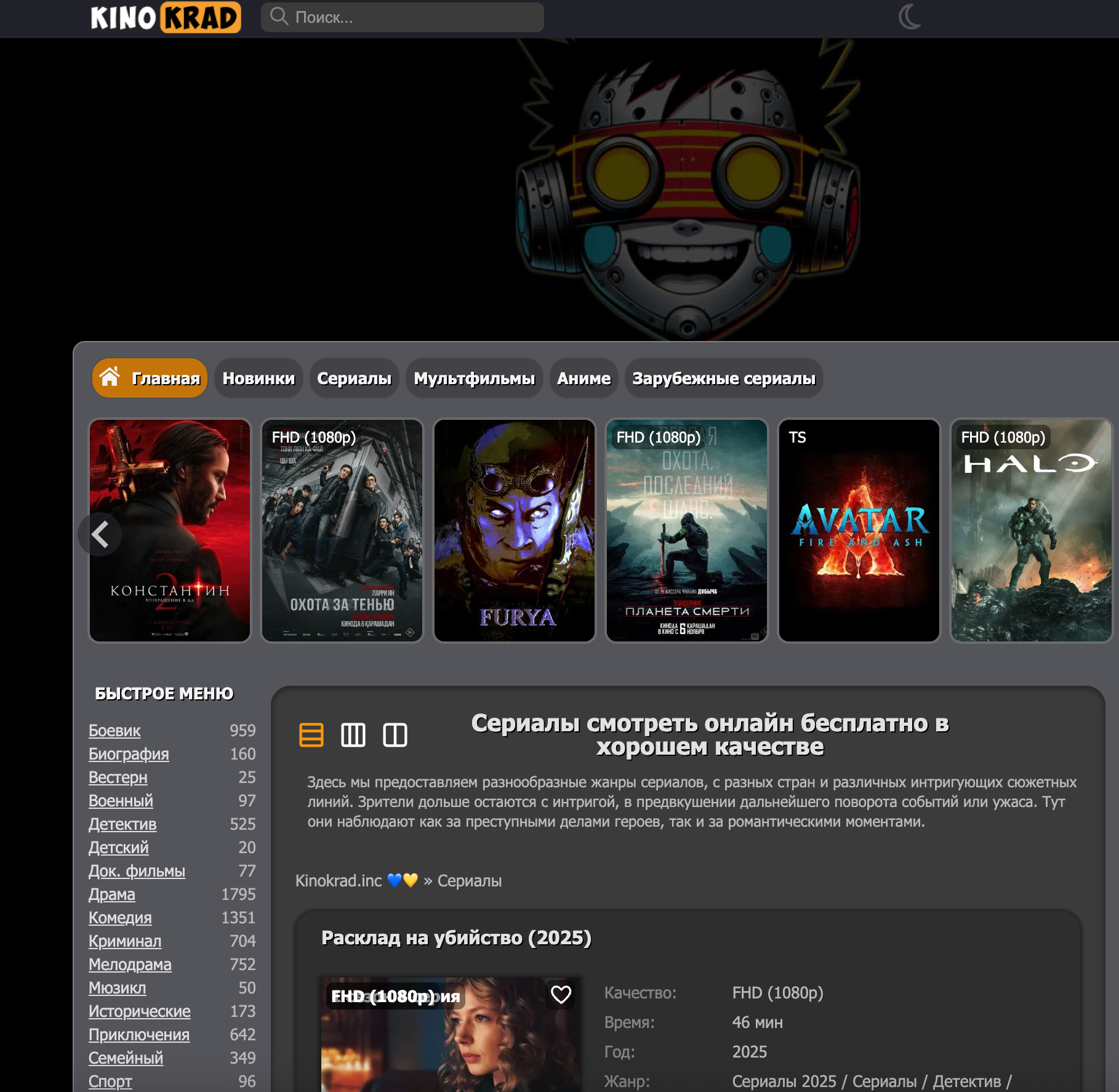Click the Расклад на убийство poster image
Viewport: 1119px width, 1092px height.
[450, 1035]
